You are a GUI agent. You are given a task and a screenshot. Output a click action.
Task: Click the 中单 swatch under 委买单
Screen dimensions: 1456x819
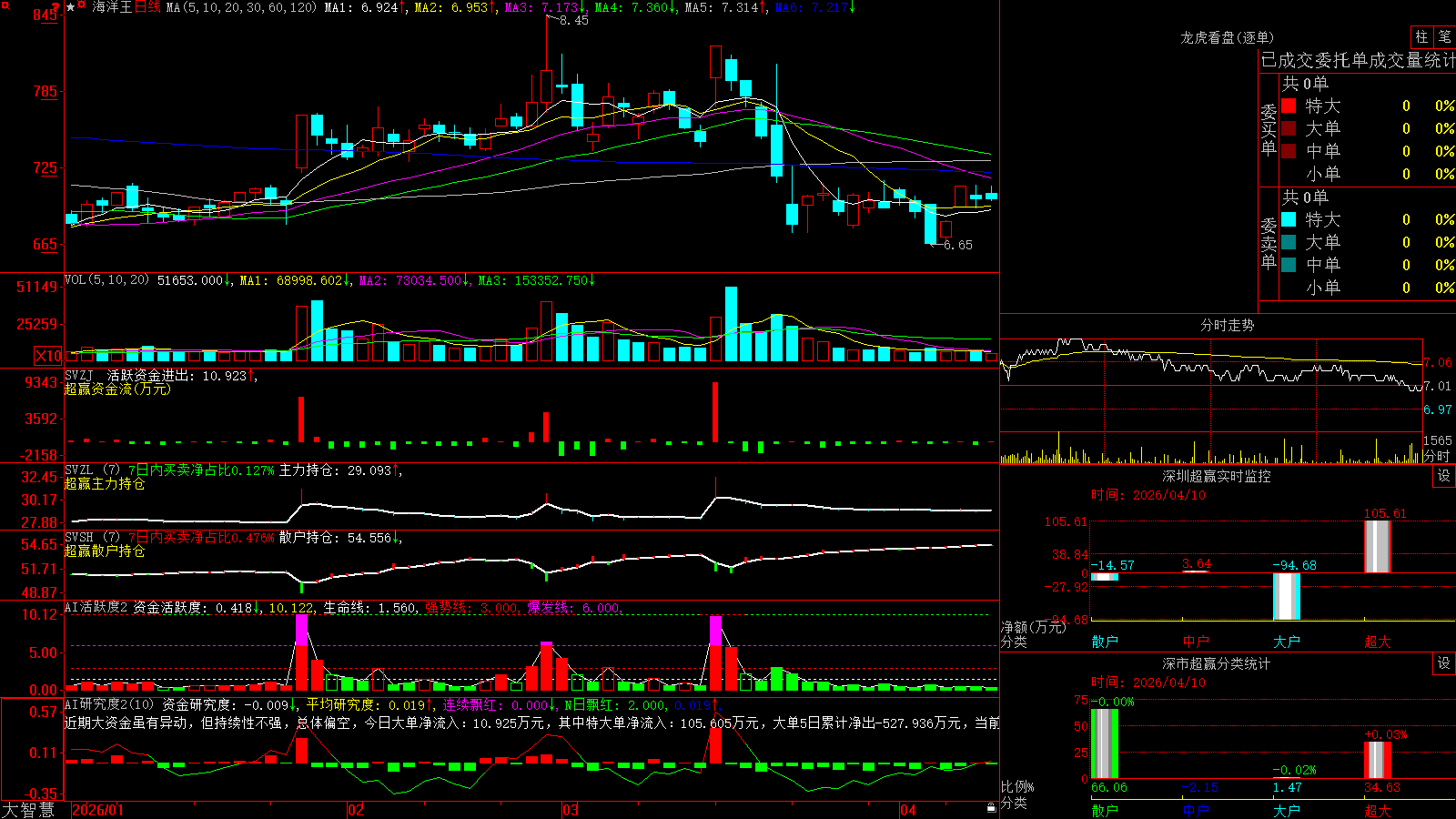[x=1289, y=151]
